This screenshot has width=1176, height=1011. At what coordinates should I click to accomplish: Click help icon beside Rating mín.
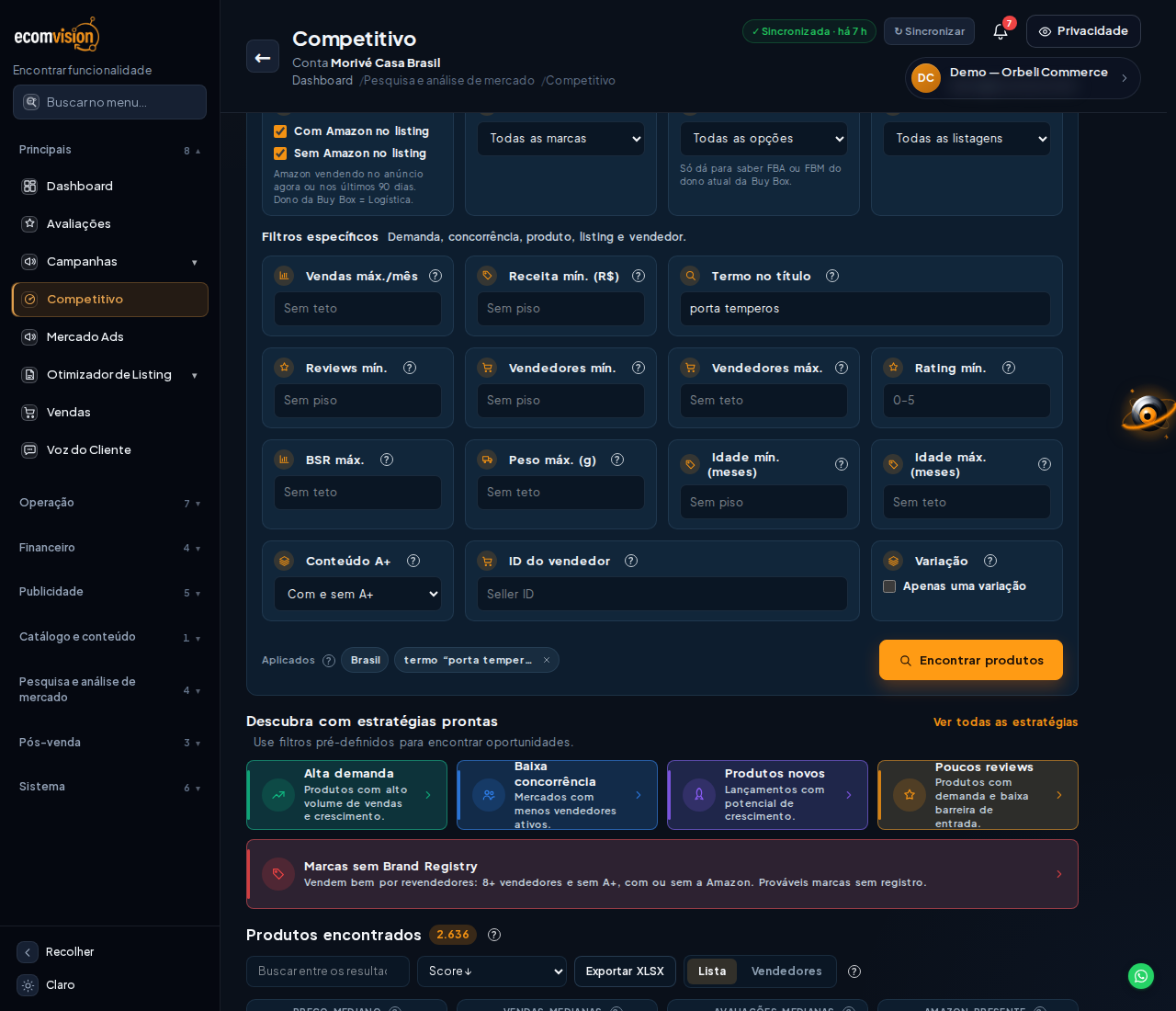1009,368
